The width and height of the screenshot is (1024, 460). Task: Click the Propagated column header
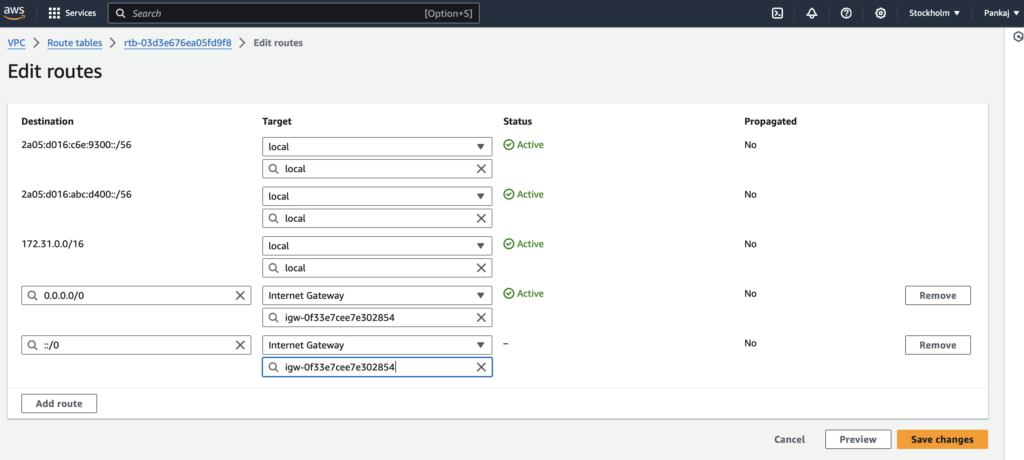pos(770,122)
